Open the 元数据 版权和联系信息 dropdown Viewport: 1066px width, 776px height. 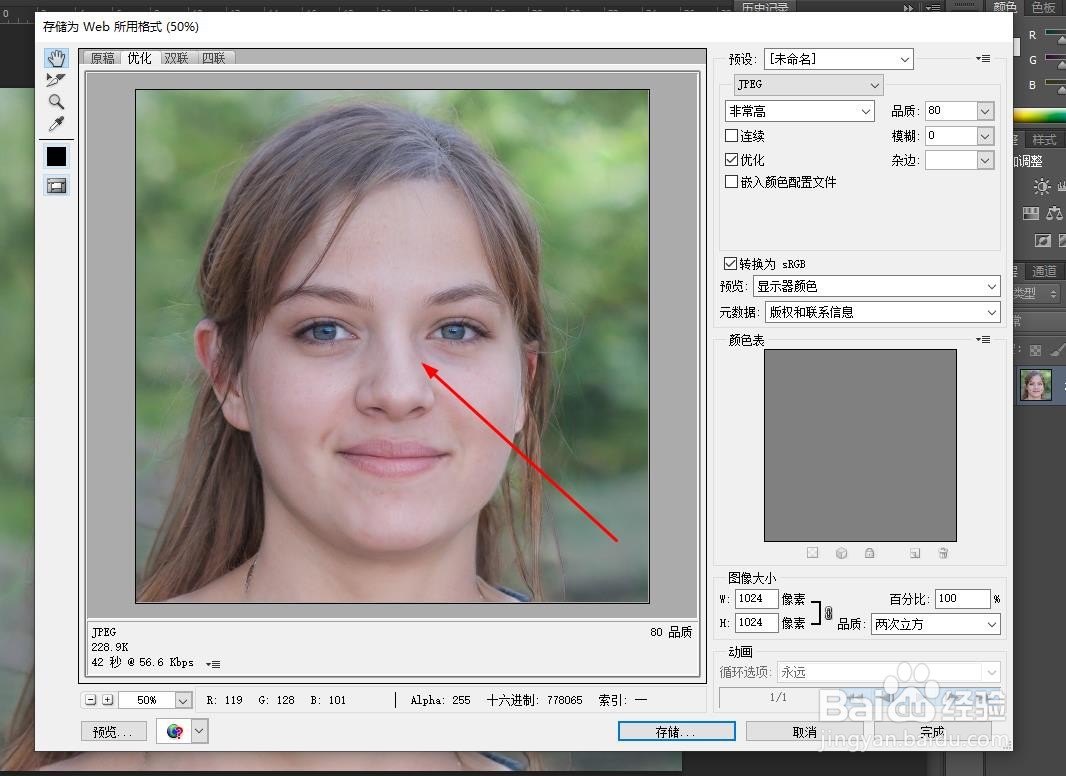pos(882,312)
